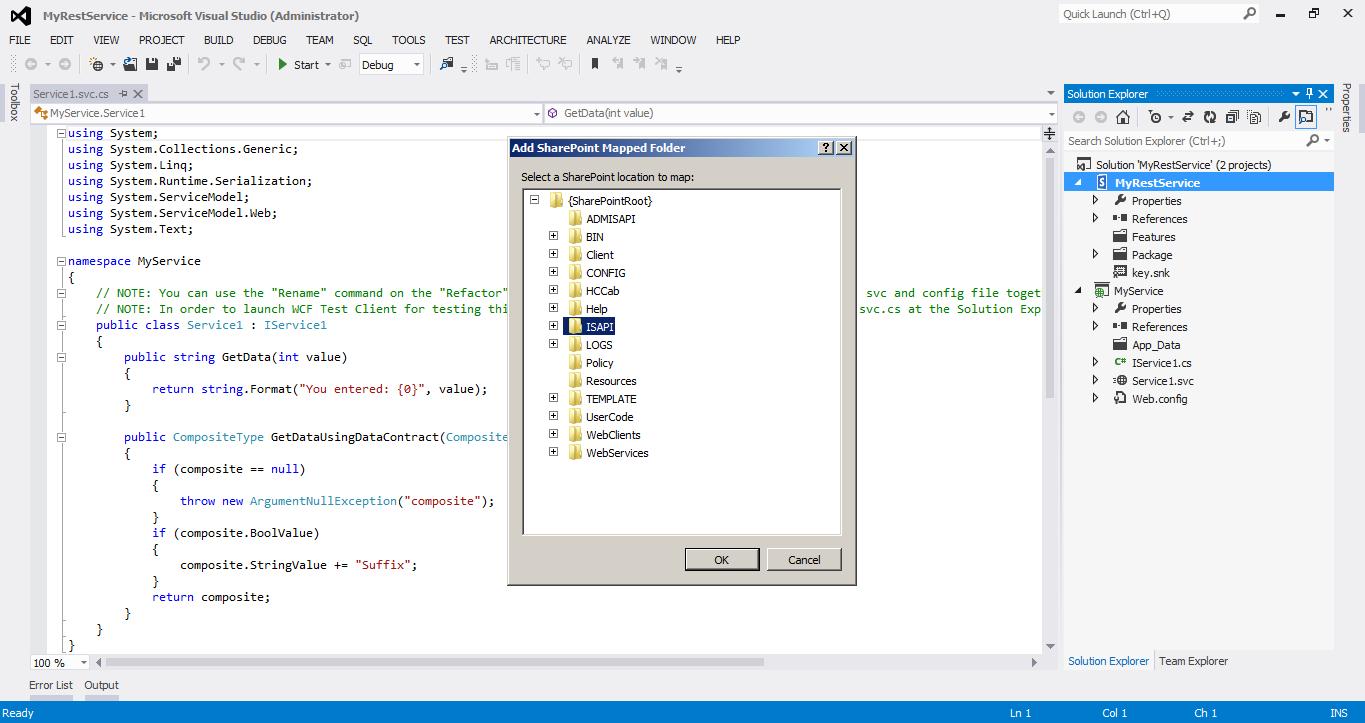Viewport: 1365px width, 723px height.
Task: Expand the TEMPLATE folder
Action: pos(554,398)
